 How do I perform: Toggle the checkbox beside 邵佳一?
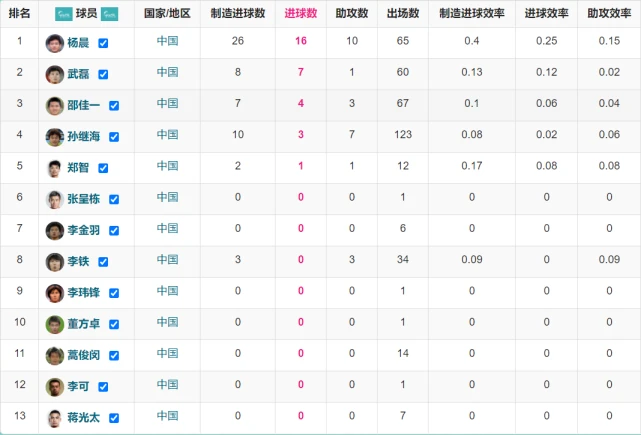click(x=114, y=106)
